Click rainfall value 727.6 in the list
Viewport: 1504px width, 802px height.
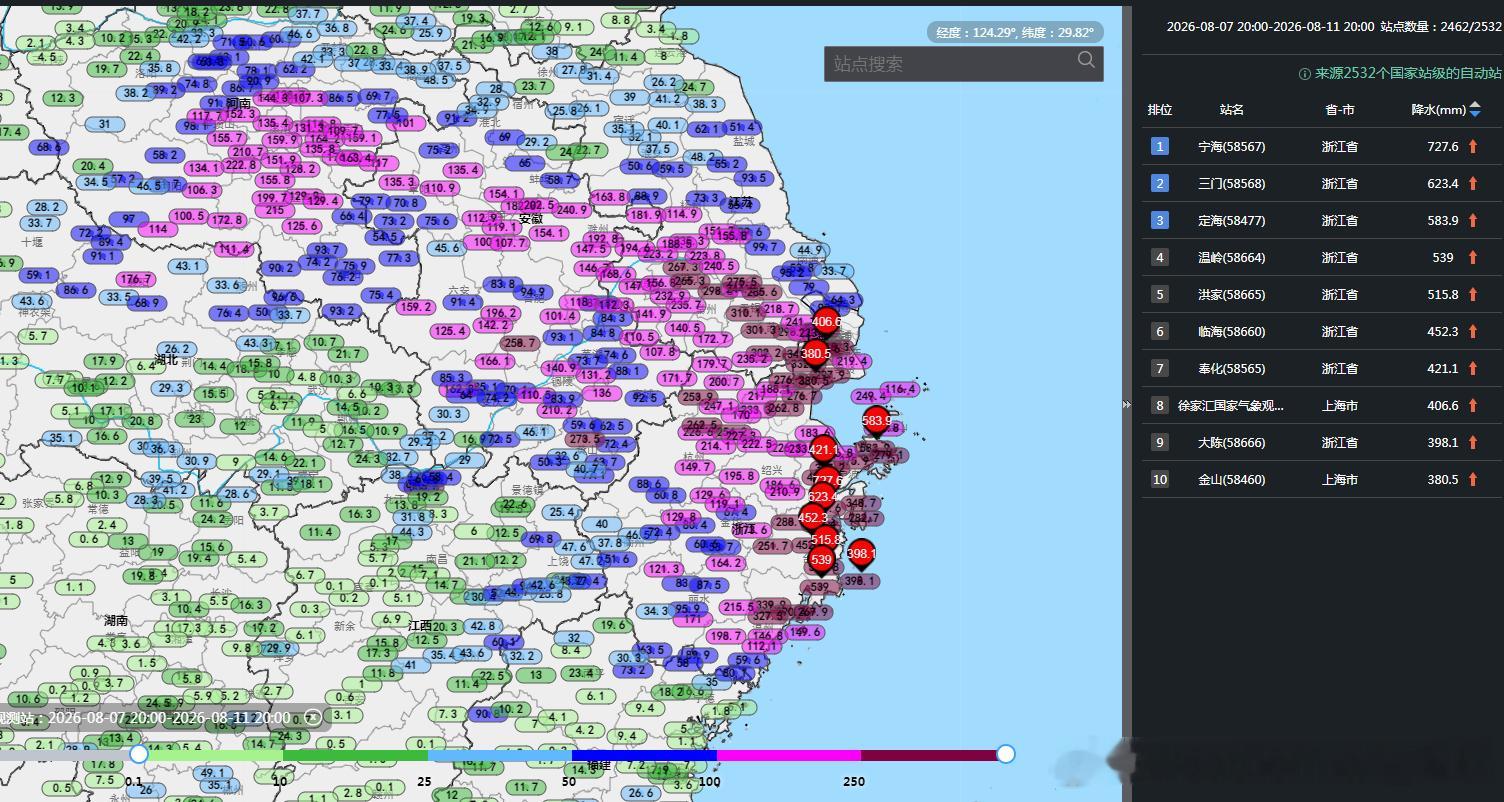(x=1443, y=147)
